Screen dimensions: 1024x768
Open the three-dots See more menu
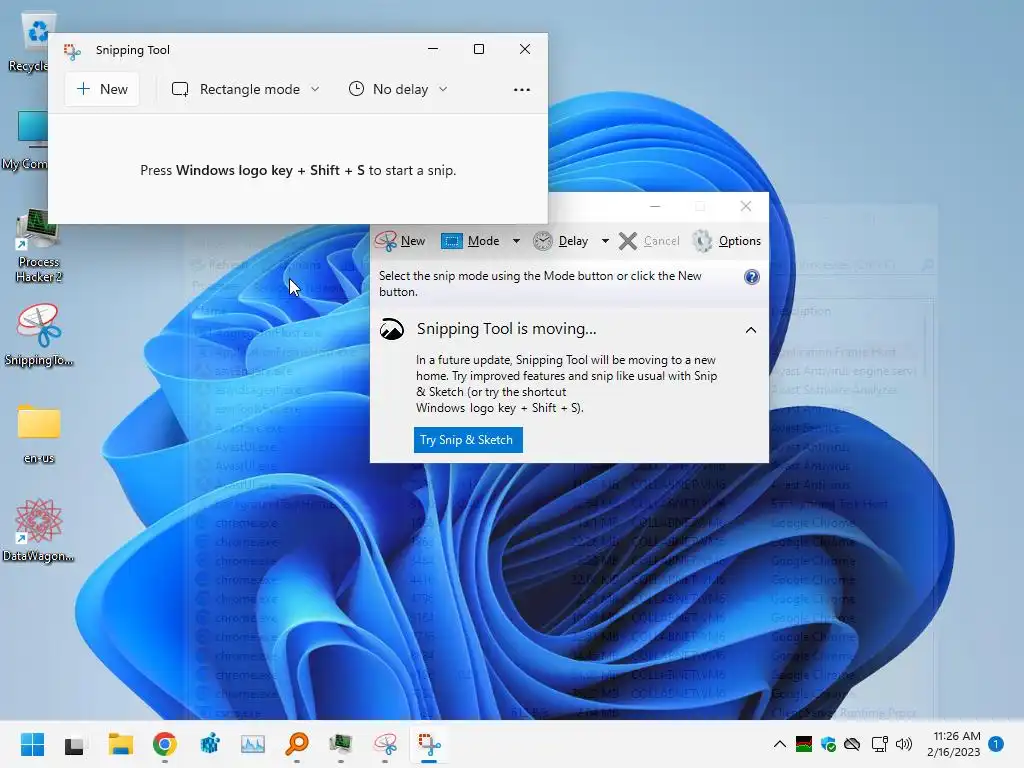click(522, 89)
